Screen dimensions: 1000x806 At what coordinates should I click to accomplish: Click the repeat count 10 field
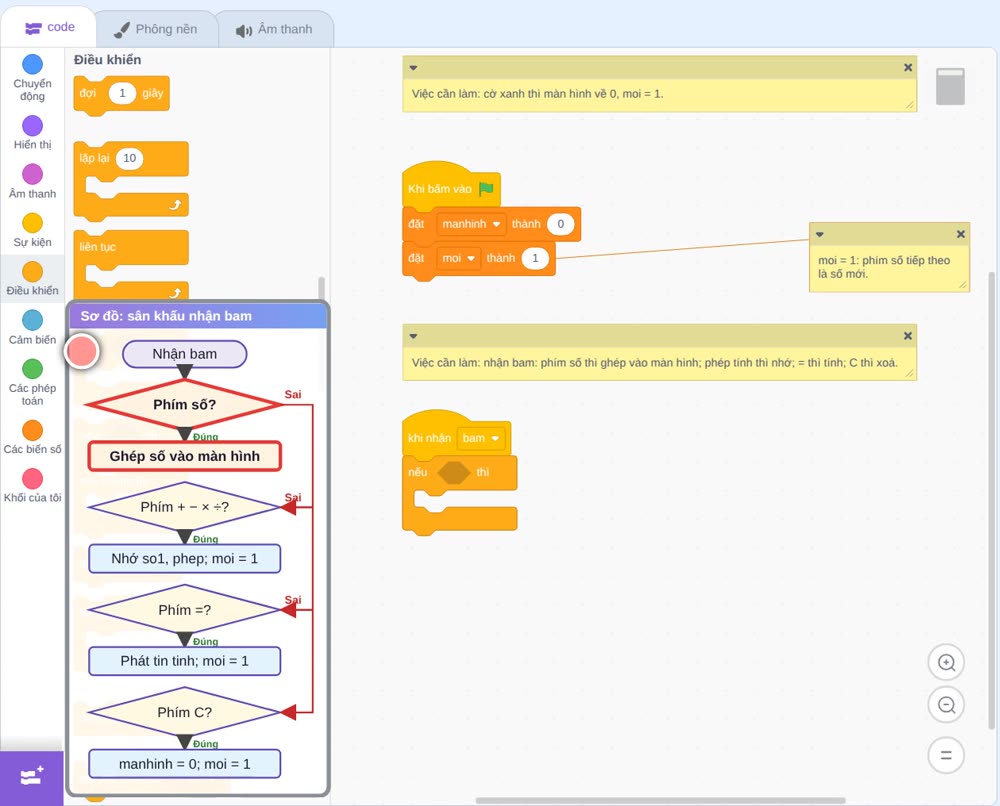pyautogui.click(x=129, y=158)
